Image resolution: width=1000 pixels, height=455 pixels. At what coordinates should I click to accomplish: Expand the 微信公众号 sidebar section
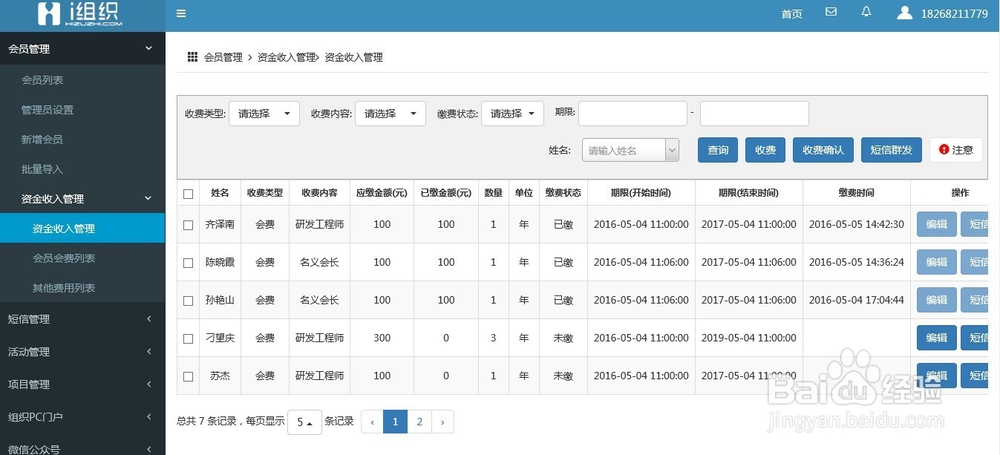[x=82, y=449]
